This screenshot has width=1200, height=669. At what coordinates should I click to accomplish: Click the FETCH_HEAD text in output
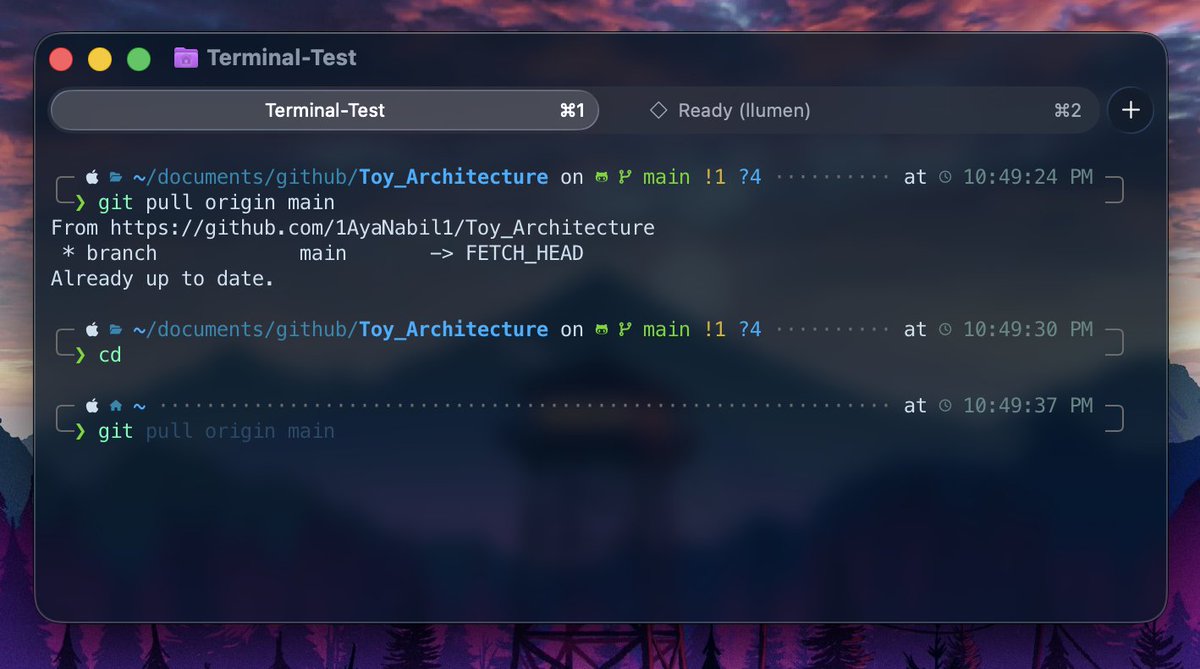[x=525, y=253]
